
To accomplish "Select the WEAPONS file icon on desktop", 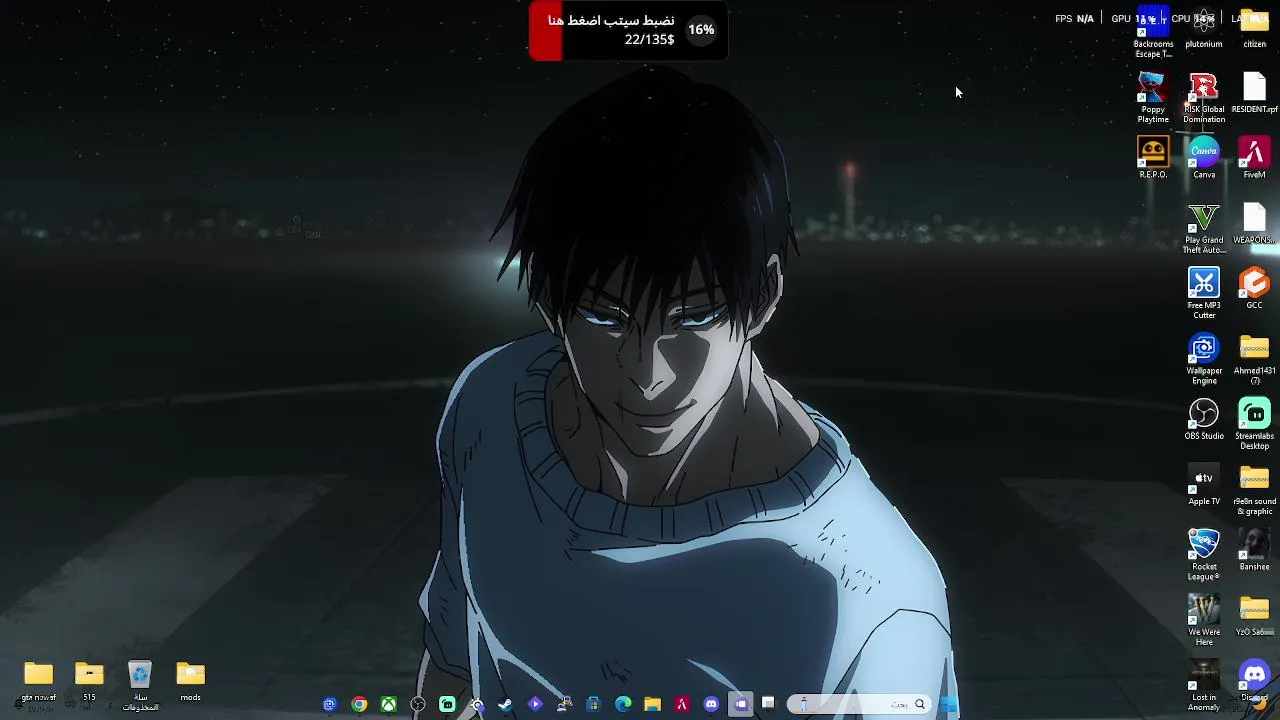I will click(1254, 223).
